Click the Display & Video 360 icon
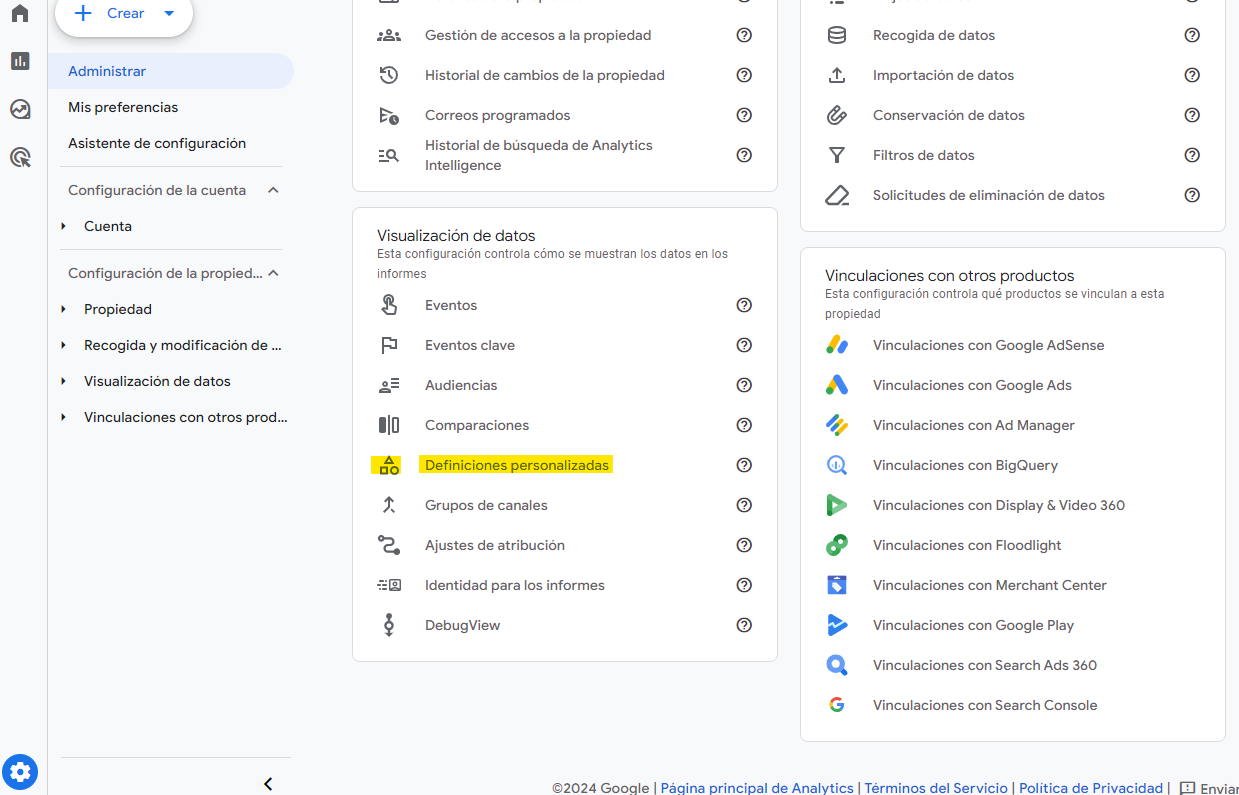 pos(837,505)
